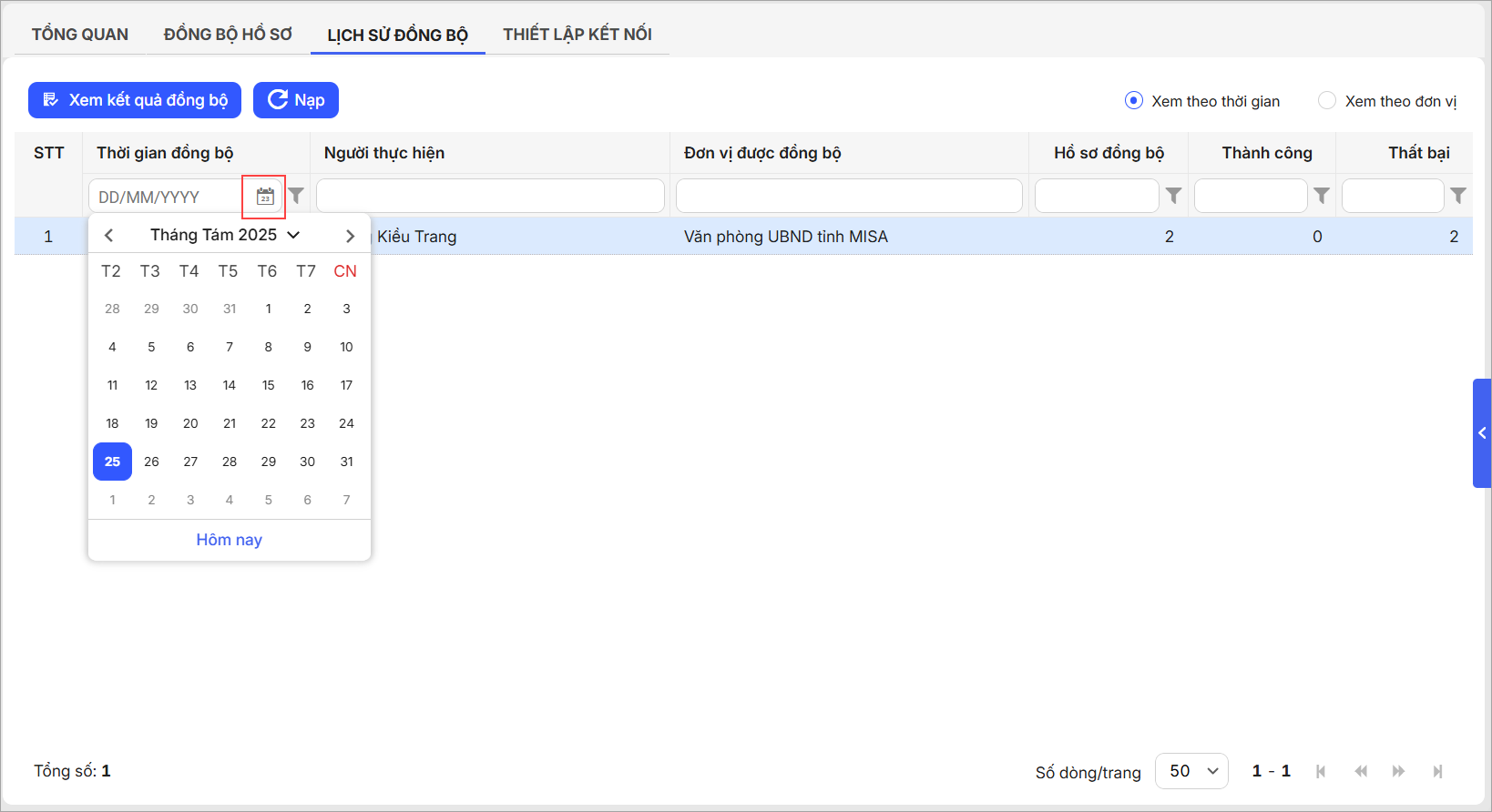Click filter icon in Thất bại column
This screenshot has width=1492, height=812.
coord(1458,196)
